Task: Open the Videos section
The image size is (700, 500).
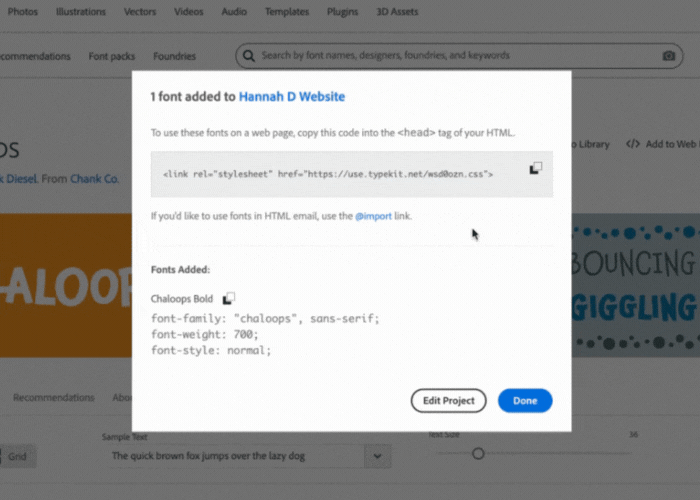Action: click(188, 12)
